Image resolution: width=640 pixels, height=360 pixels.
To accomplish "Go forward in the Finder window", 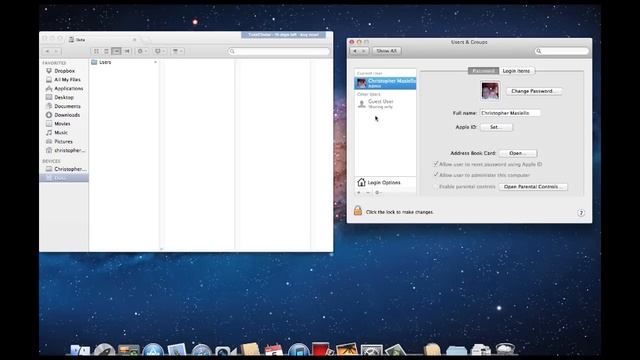I will (57, 51).
